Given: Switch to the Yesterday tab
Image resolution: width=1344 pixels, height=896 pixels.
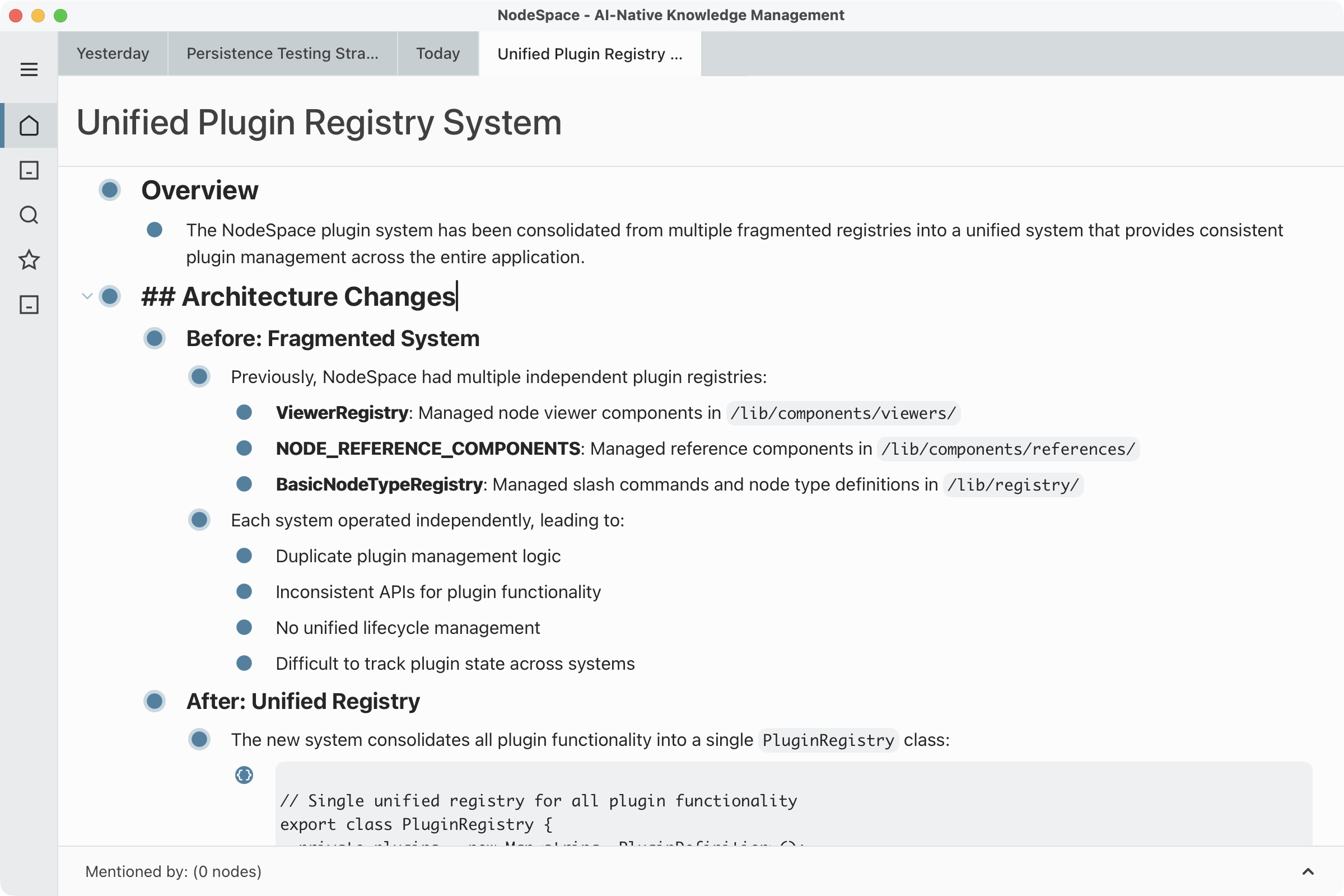Looking at the screenshot, I should coord(113,53).
